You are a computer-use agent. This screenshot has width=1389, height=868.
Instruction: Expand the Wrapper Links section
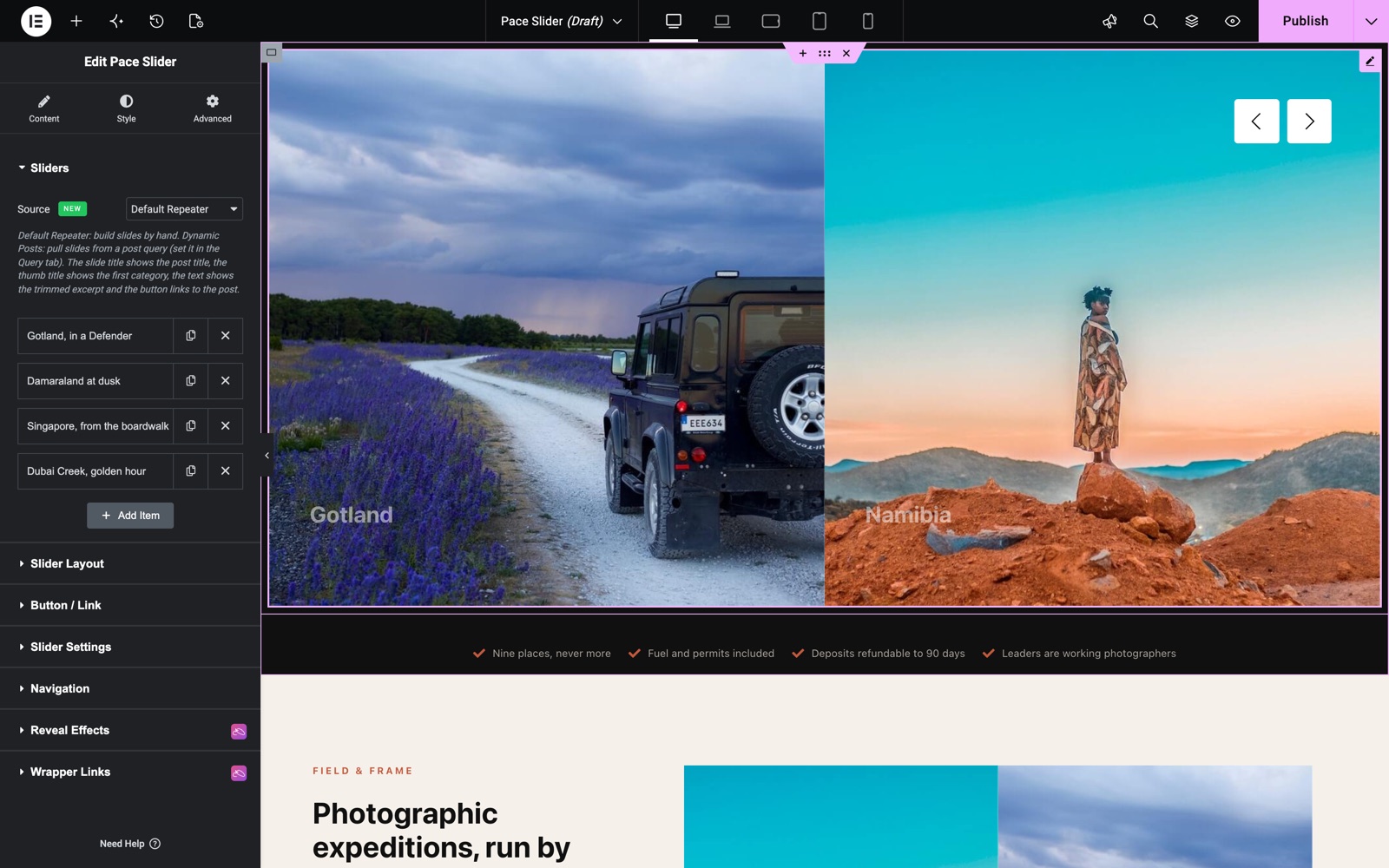pos(130,772)
